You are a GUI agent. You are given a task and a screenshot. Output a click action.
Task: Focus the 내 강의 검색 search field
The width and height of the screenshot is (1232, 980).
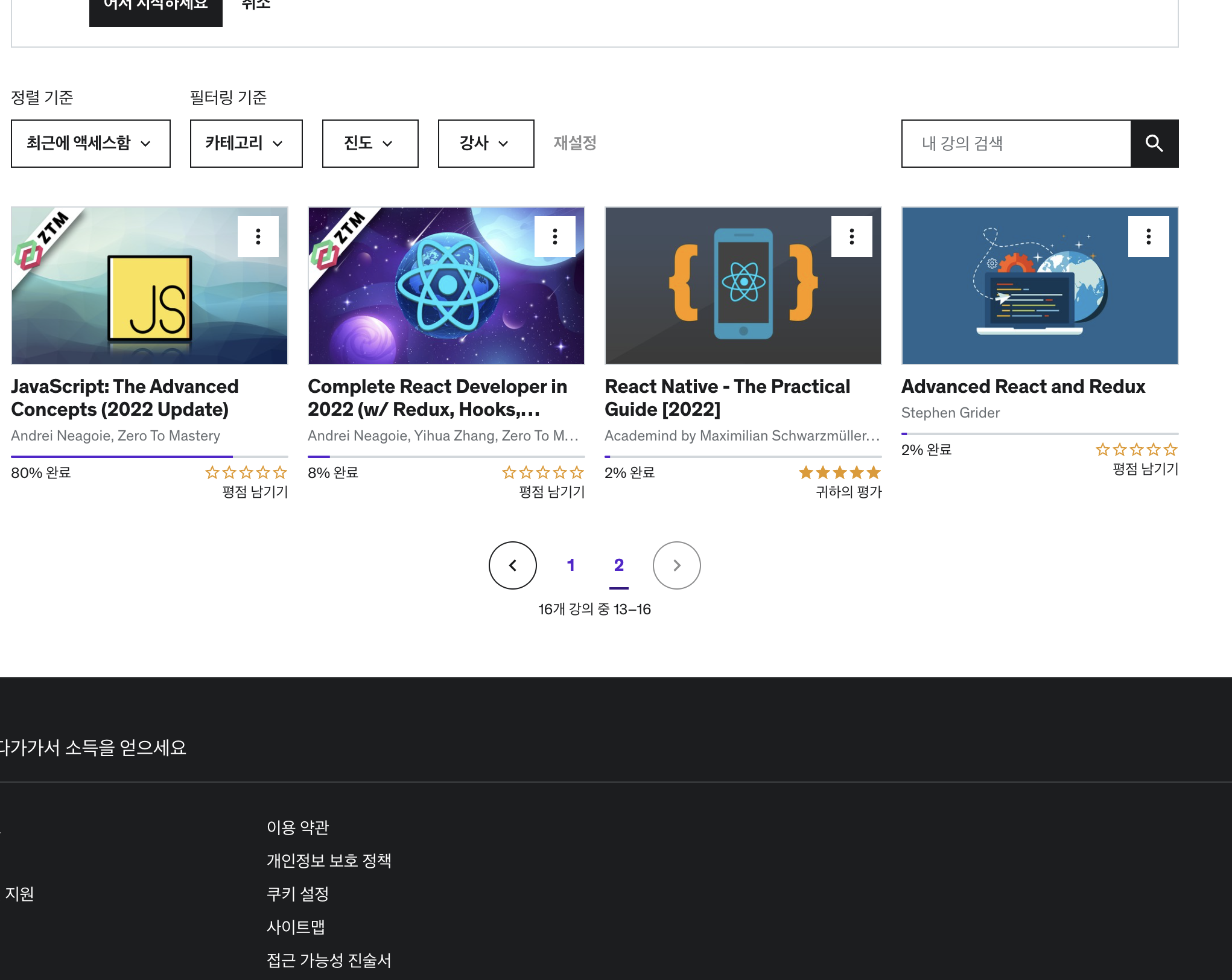pos(1016,144)
